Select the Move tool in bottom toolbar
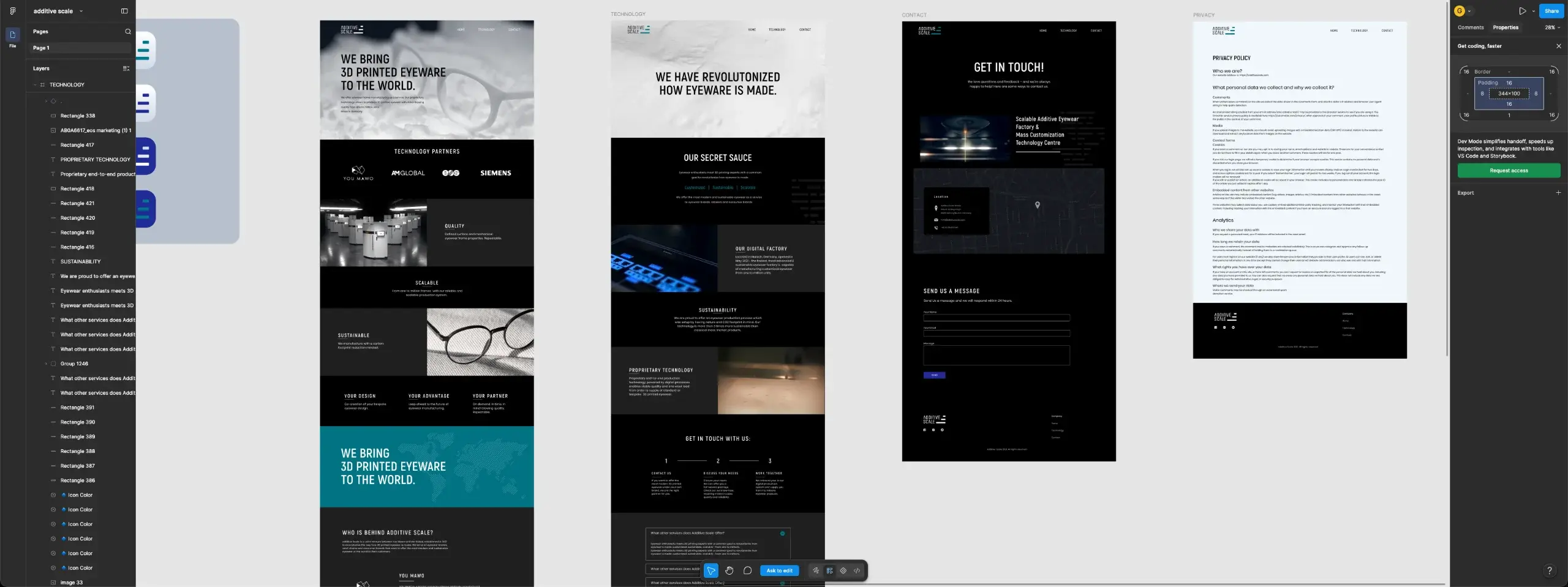The image size is (1568, 587). pos(711,570)
